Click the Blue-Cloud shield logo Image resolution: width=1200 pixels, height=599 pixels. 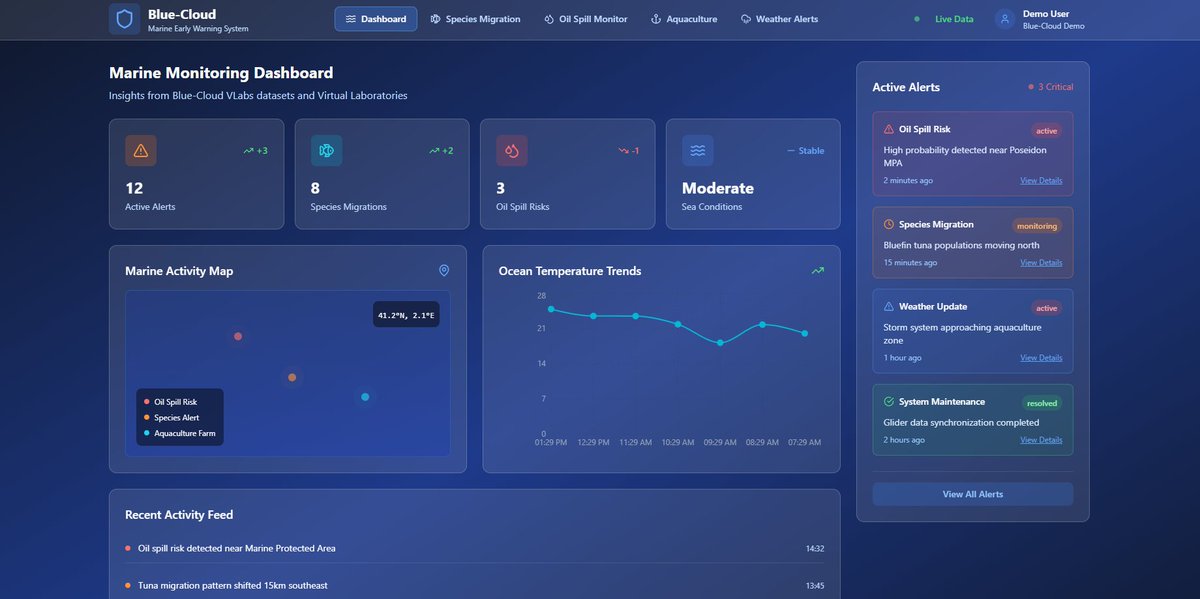click(x=123, y=18)
